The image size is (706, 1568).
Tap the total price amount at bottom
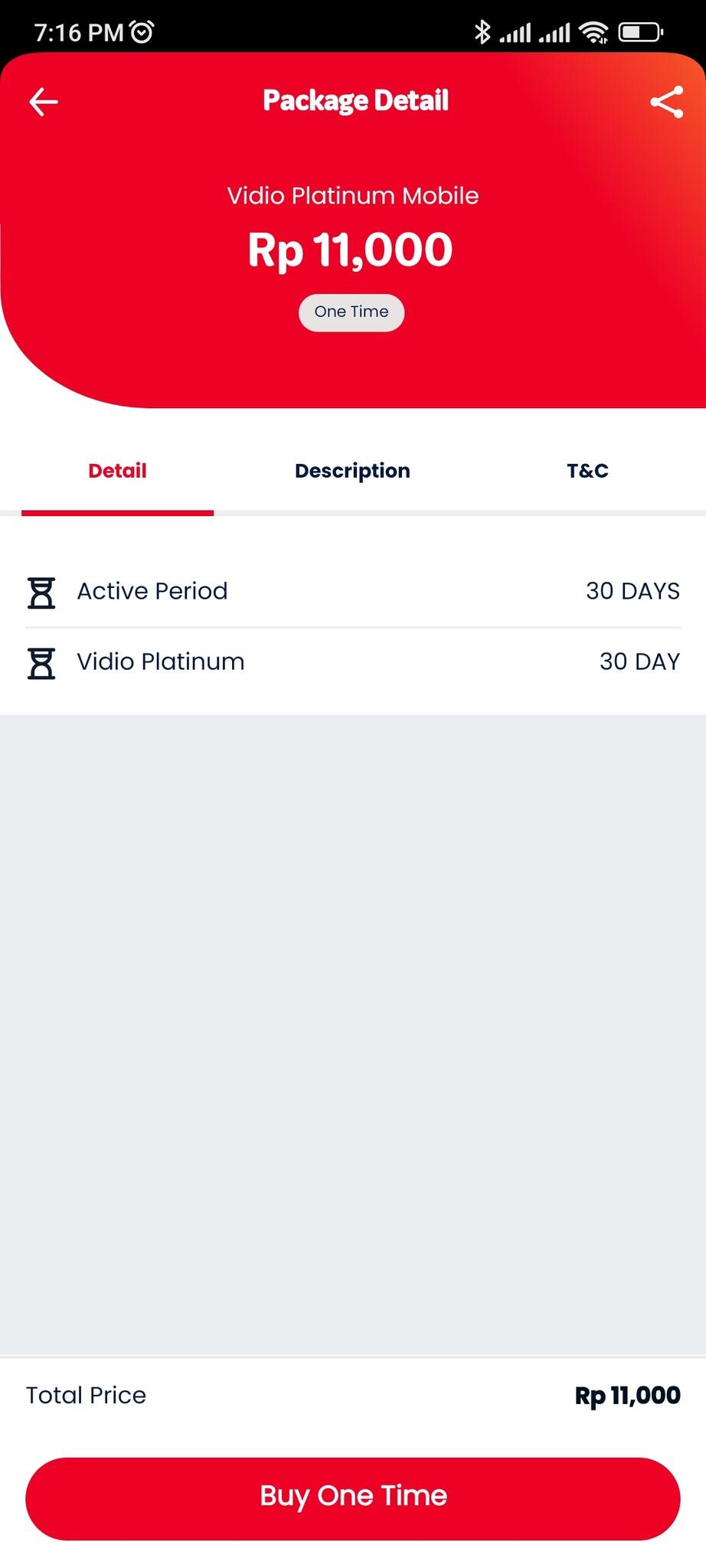click(627, 1396)
